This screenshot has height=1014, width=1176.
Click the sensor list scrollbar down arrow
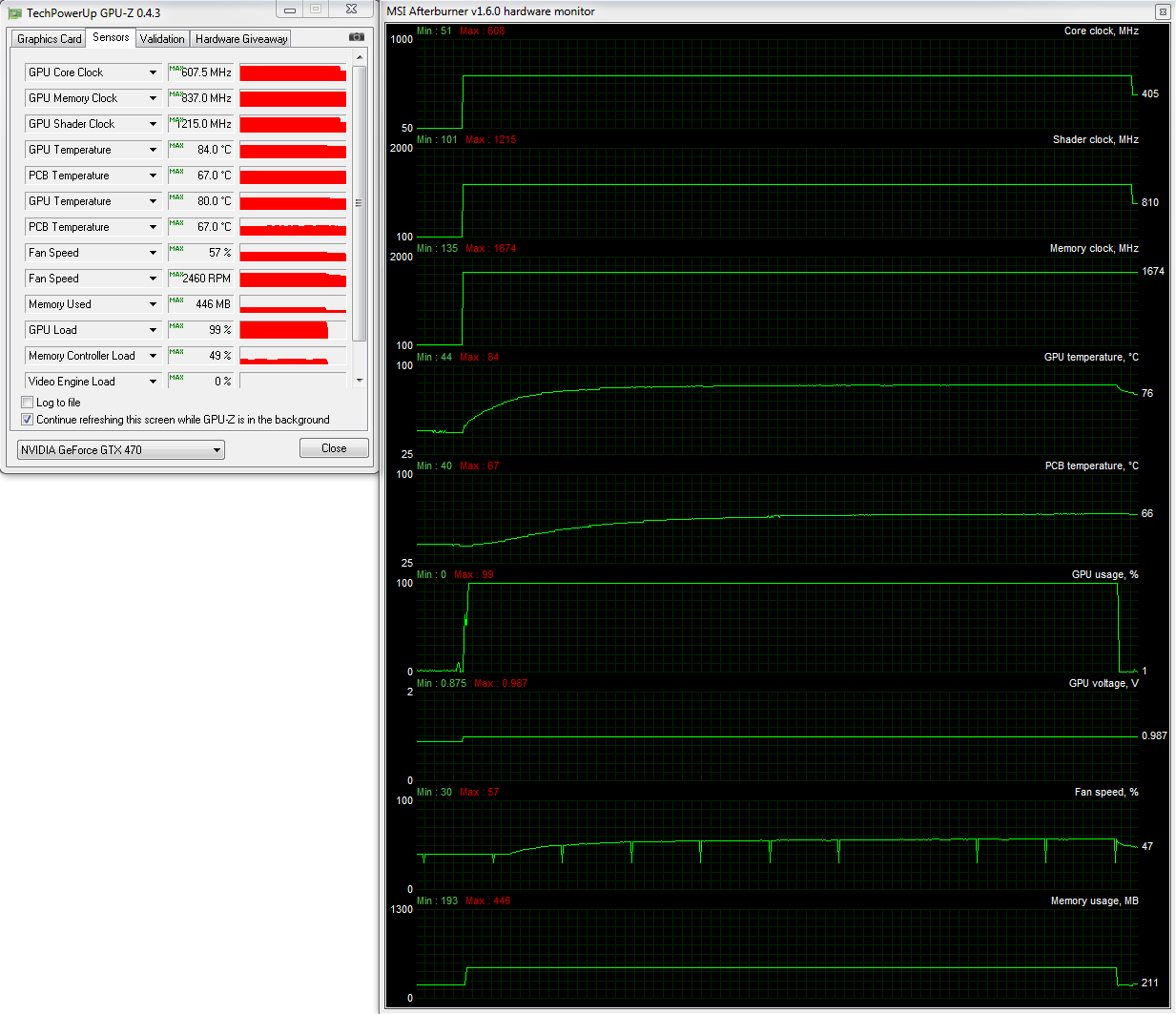[360, 381]
